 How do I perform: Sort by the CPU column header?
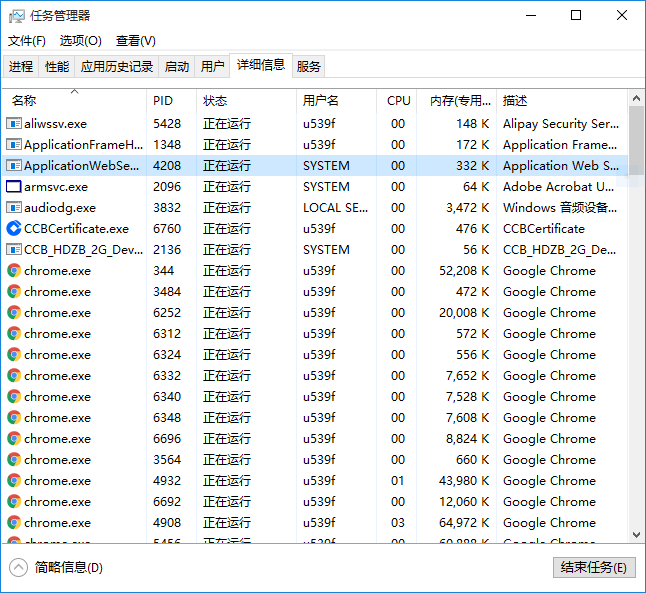[397, 101]
